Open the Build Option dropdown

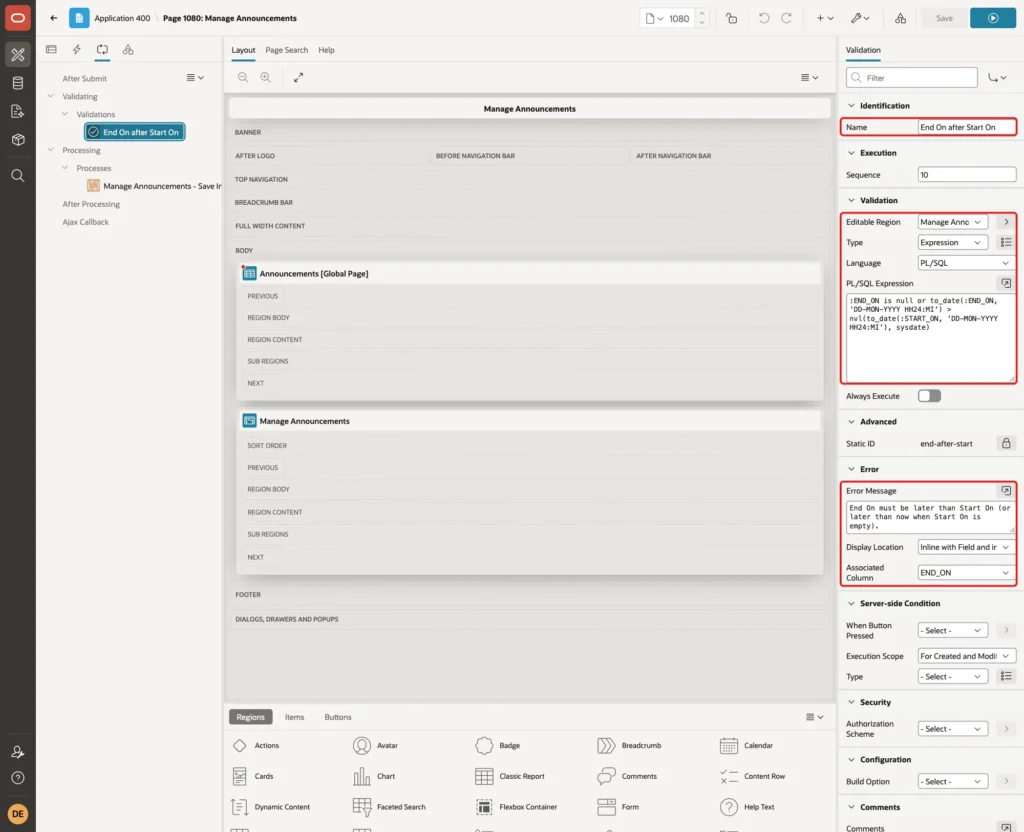coord(952,781)
